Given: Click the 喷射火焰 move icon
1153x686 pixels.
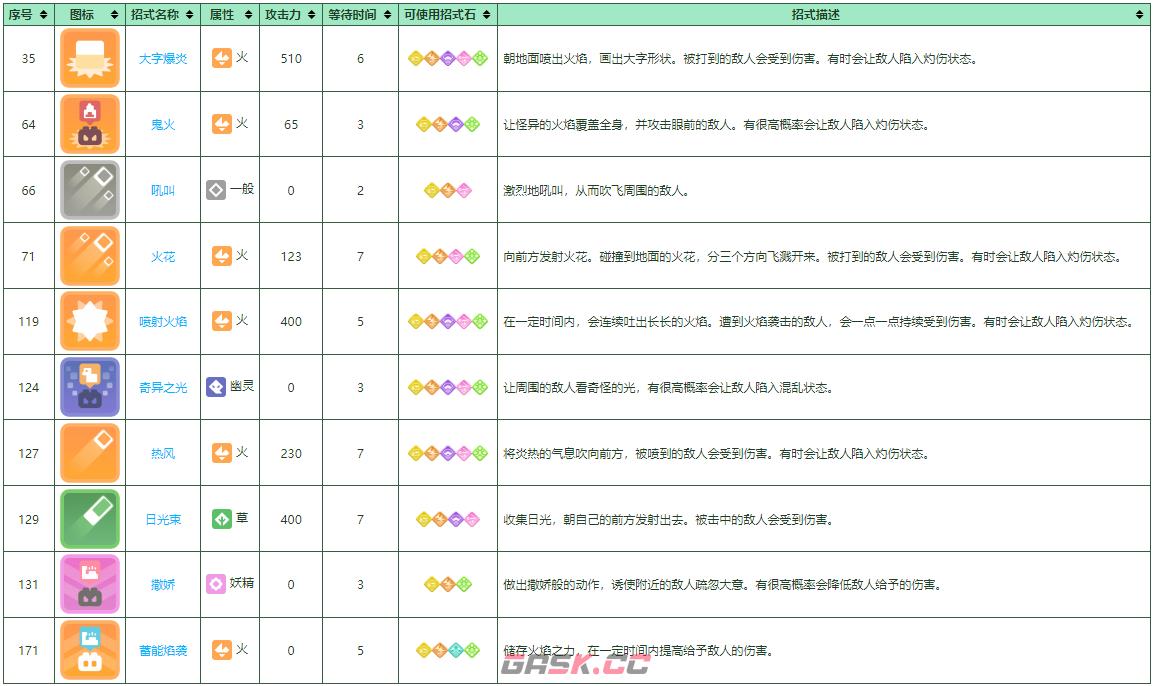Looking at the screenshot, I should 90,321.
